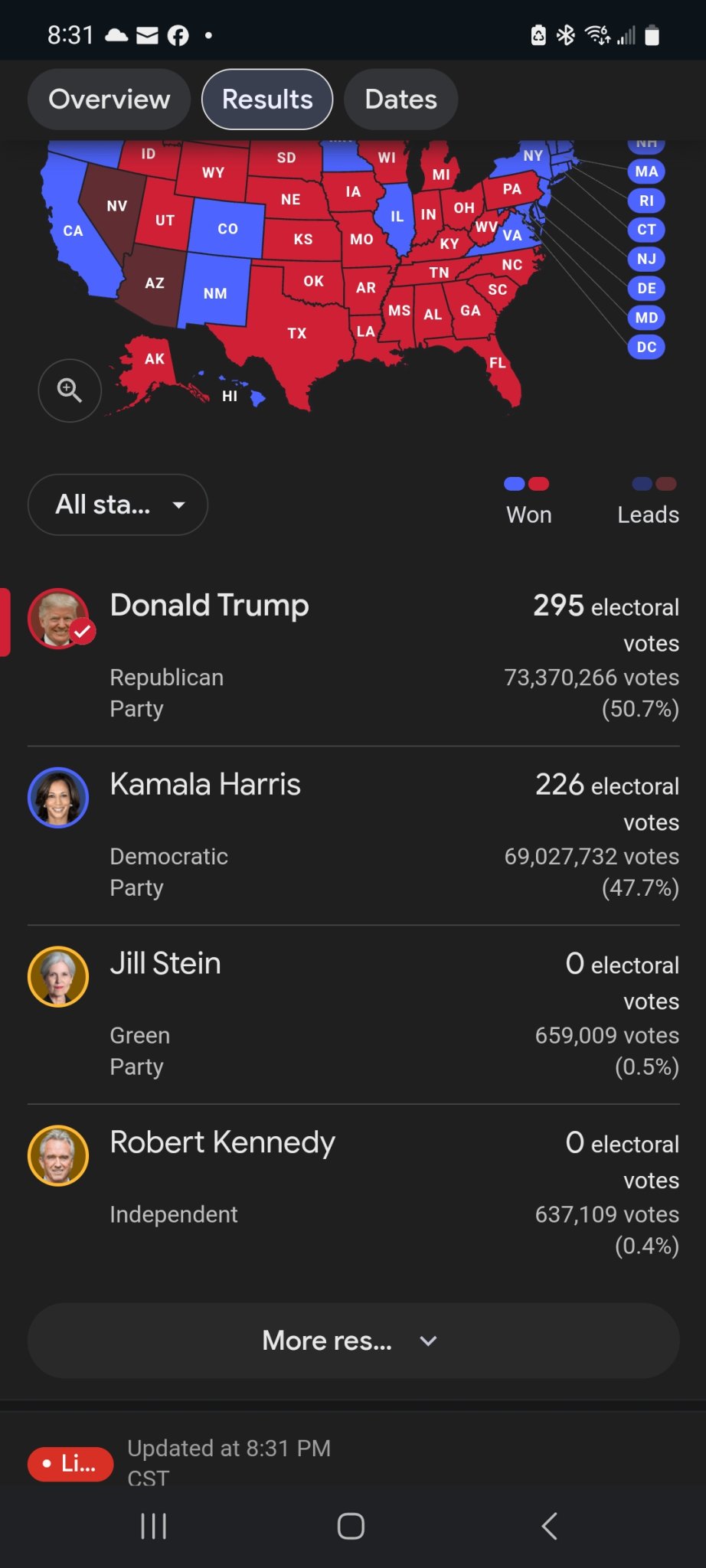Open the All states dropdown
Image resolution: width=706 pixels, height=1568 pixels.
118,505
